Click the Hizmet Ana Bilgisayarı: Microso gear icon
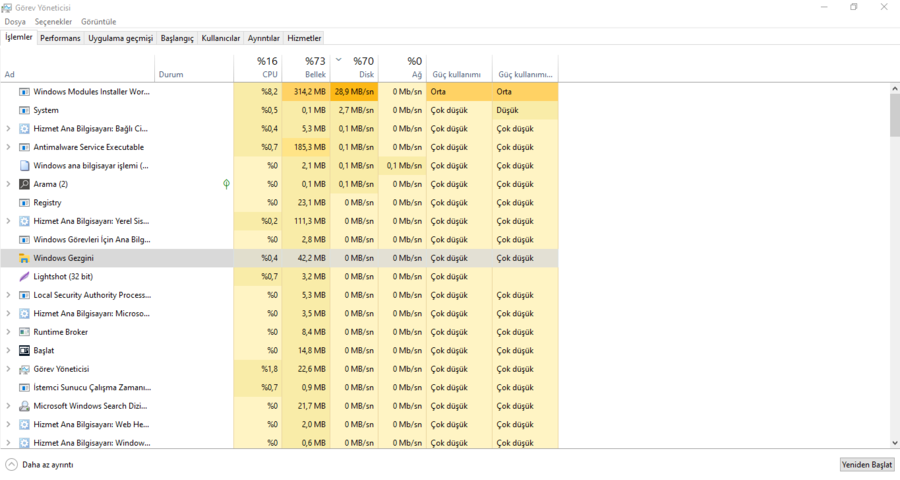This screenshot has height=480, width=900. tap(24, 313)
